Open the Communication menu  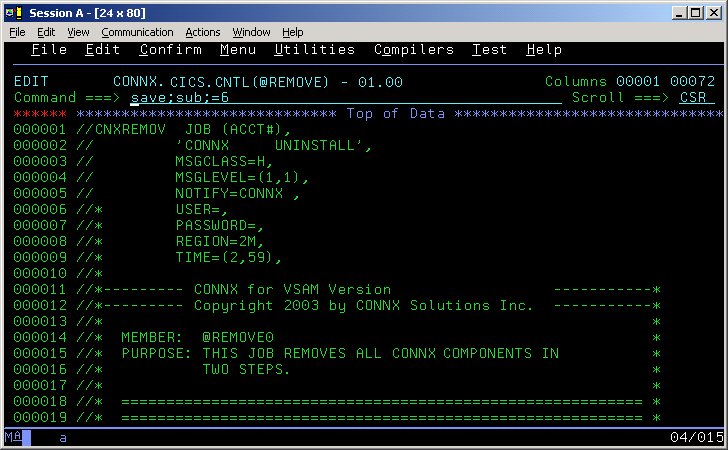point(137,32)
